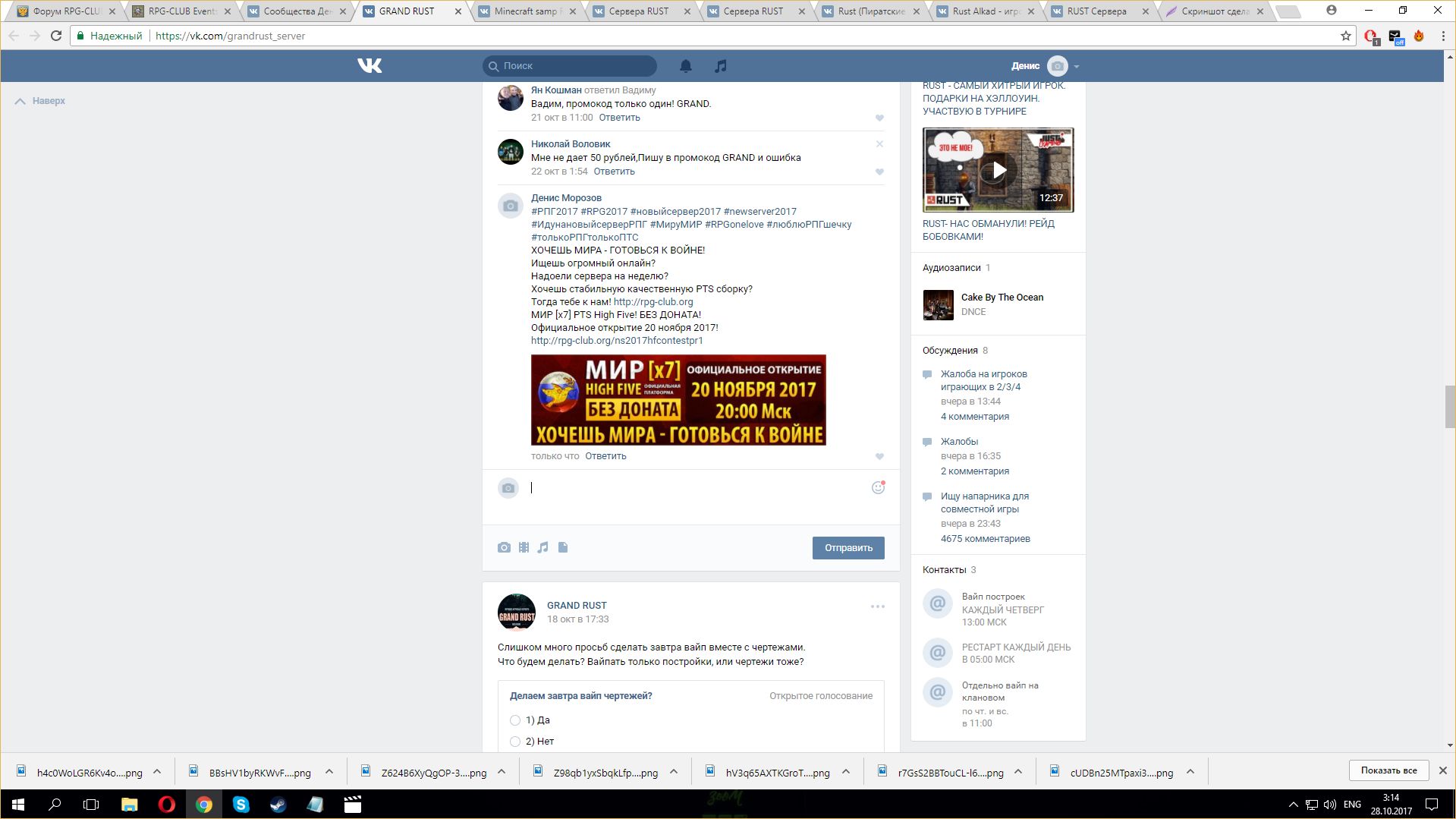
Task: Like Денис Морозов's comment
Action: (879, 456)
